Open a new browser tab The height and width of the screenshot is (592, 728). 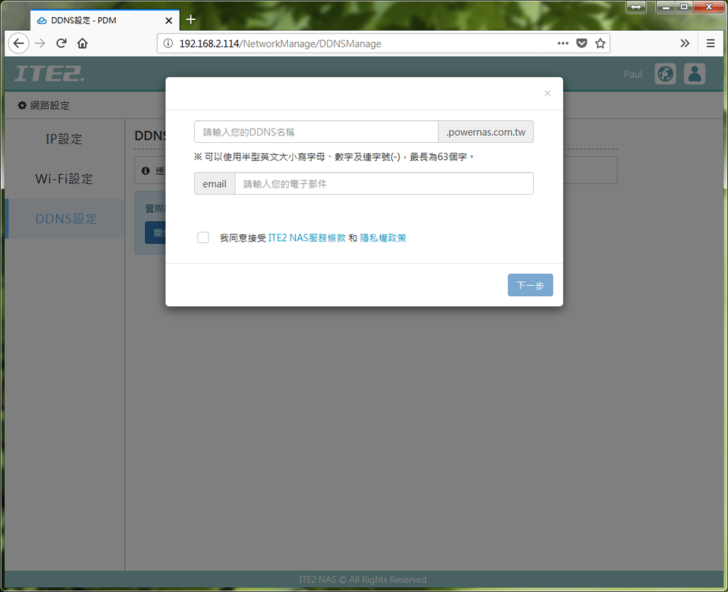click(x=191, y=19)
